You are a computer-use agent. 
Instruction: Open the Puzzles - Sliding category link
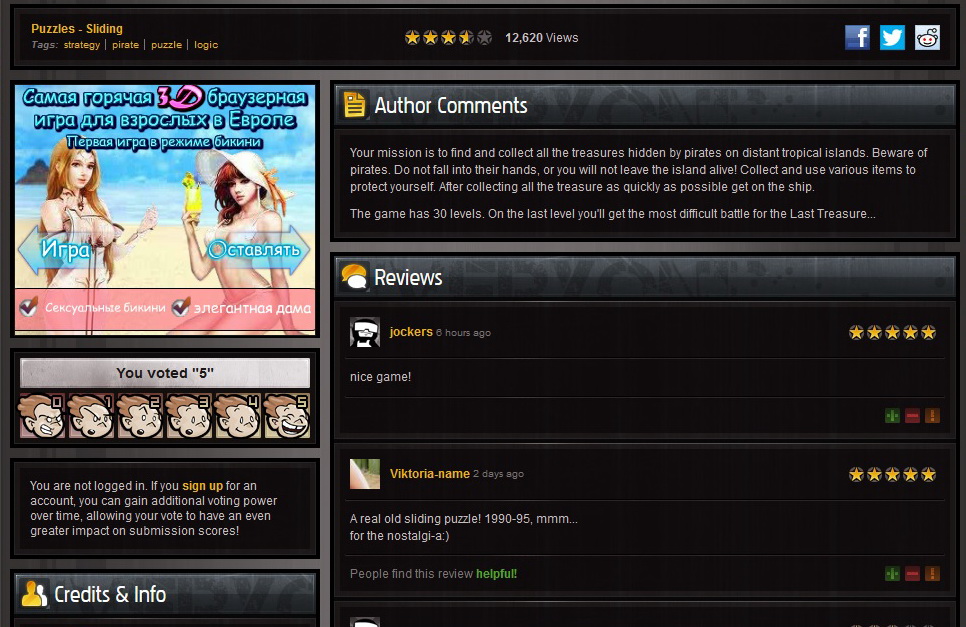click(77, 28)
